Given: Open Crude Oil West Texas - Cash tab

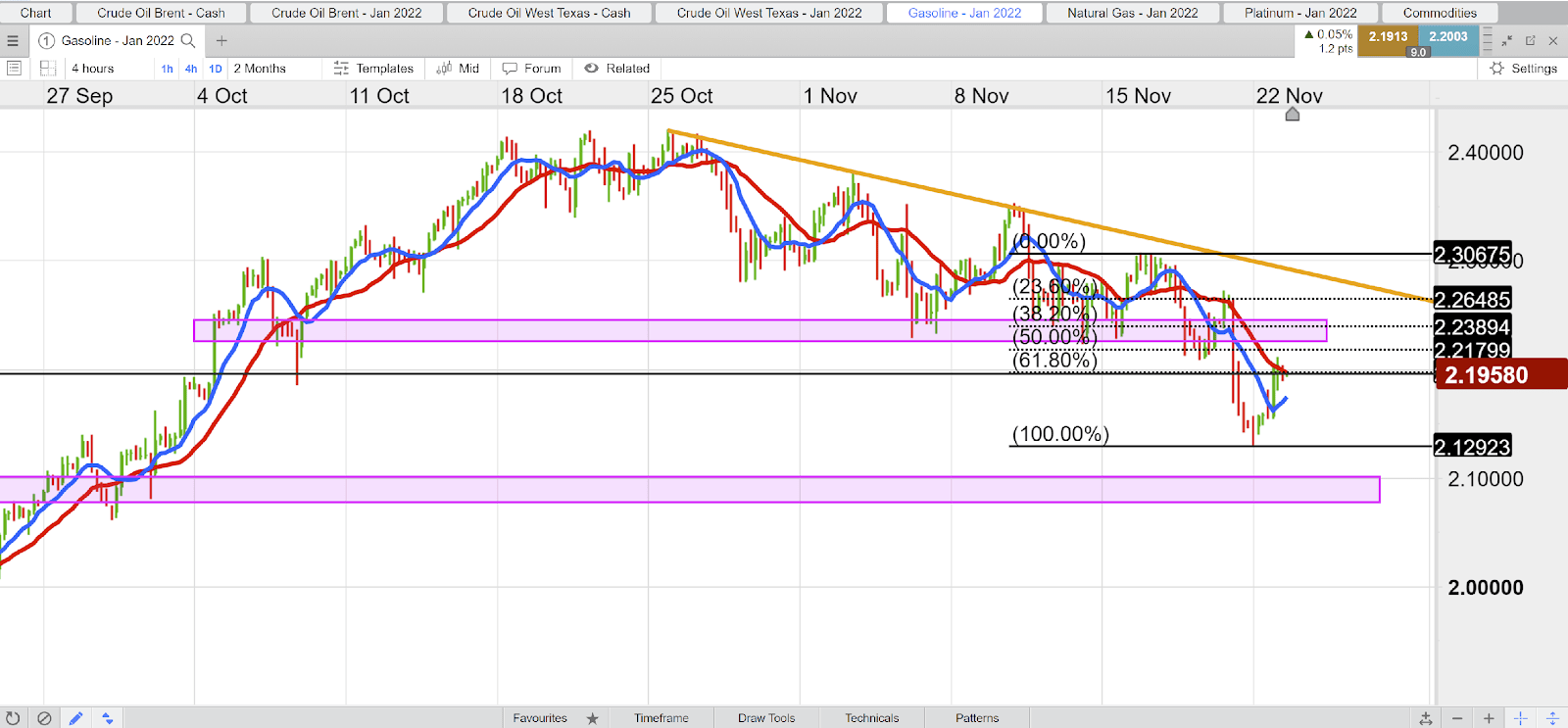Looking at the screenshot, I should point(549,13).
